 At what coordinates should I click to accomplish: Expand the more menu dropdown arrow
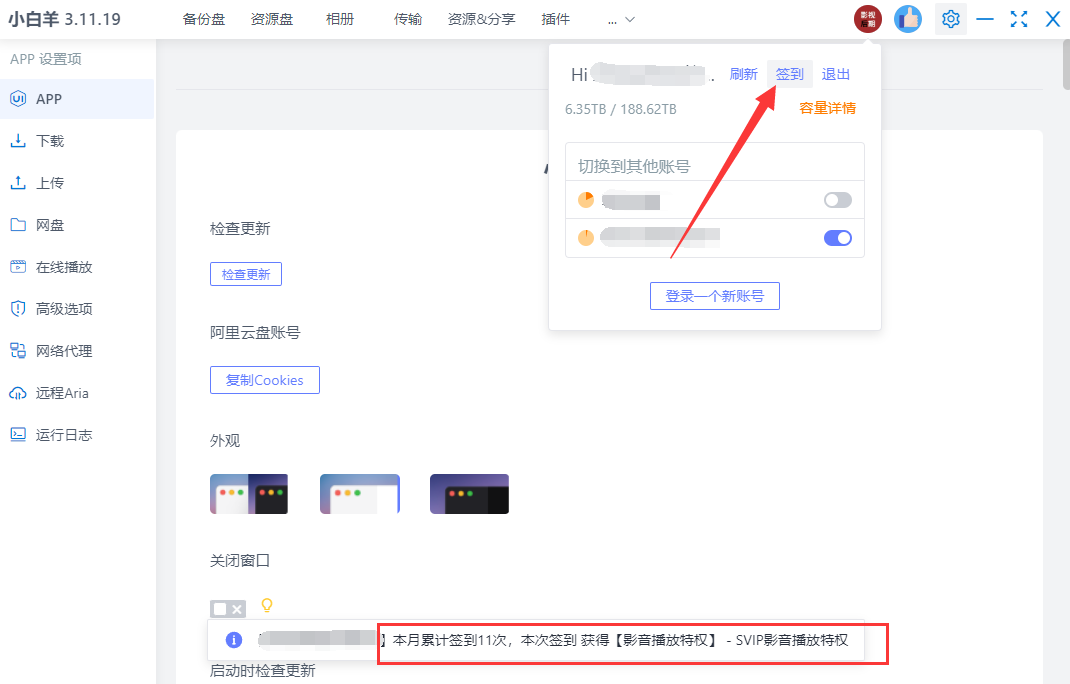pos(630,20)
